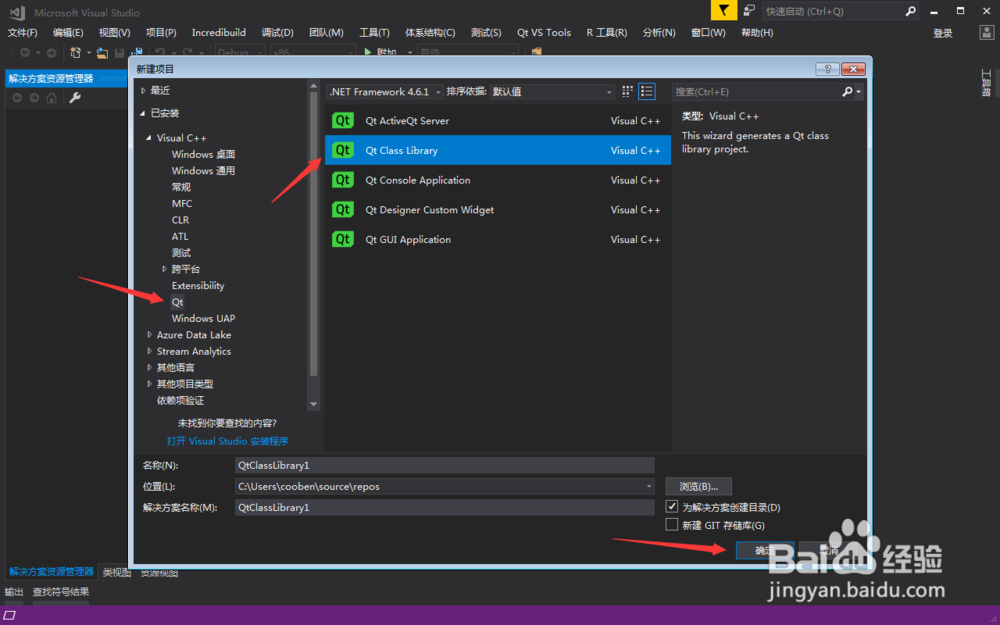Click the quick launch search magnifier

911,11
